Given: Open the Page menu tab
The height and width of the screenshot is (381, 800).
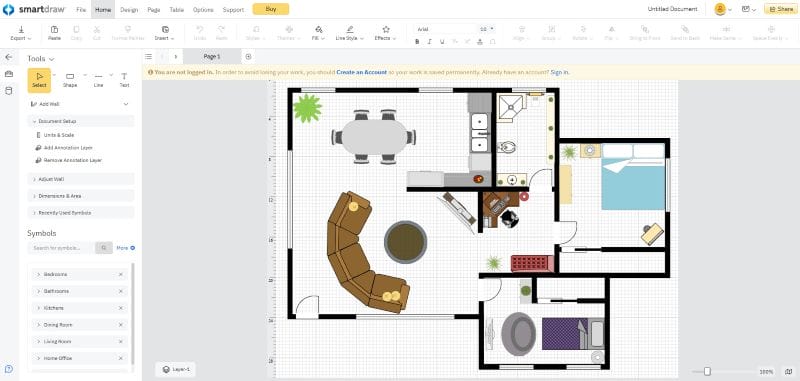Looking at the screenshot, I should 154,10.
